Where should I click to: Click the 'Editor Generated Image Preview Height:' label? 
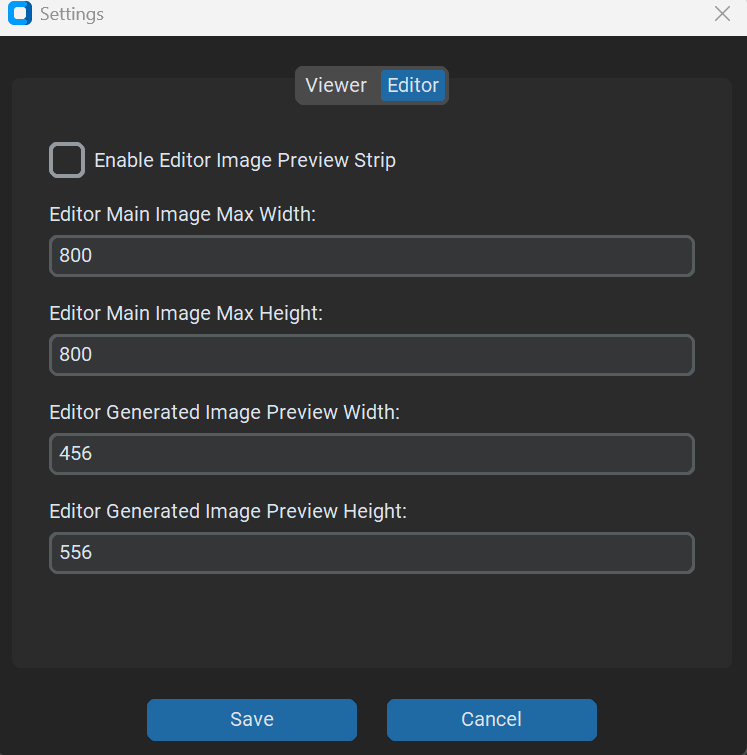coord(228,512)
